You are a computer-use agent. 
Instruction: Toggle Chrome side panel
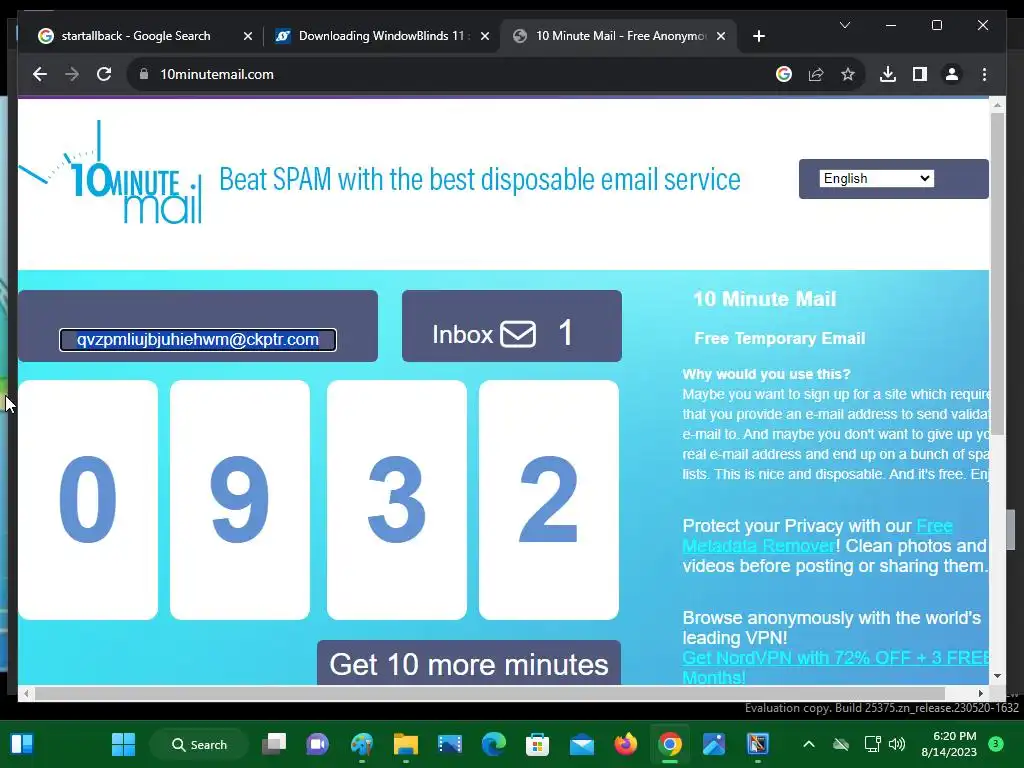[920, 74]
